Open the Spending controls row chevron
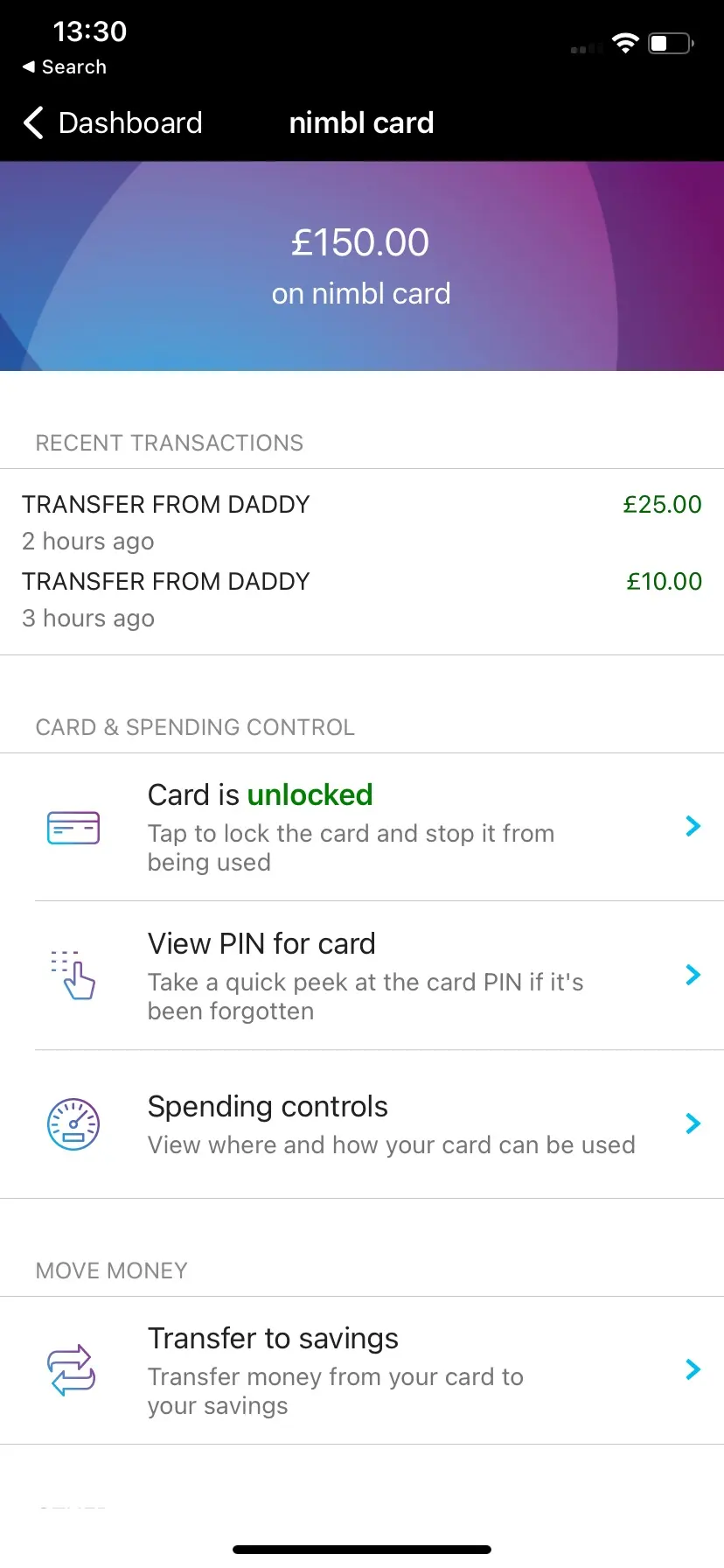The image size is (724, 1568). pos(693,1123)
